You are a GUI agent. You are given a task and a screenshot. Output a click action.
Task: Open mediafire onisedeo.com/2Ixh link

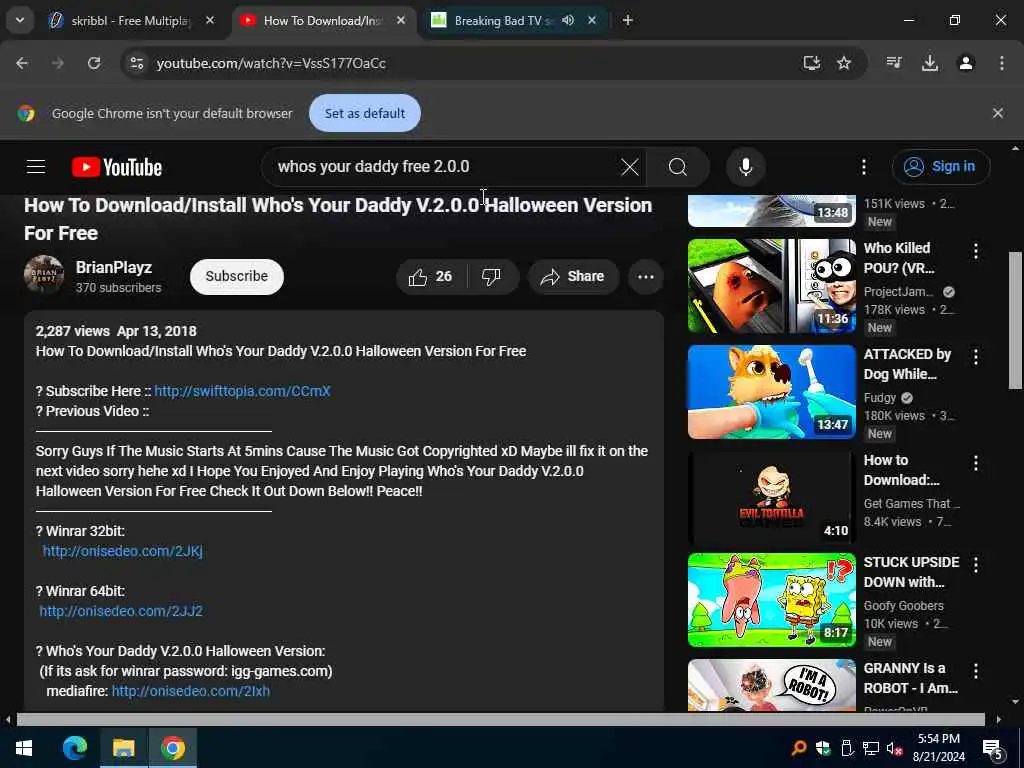[191, 691]
